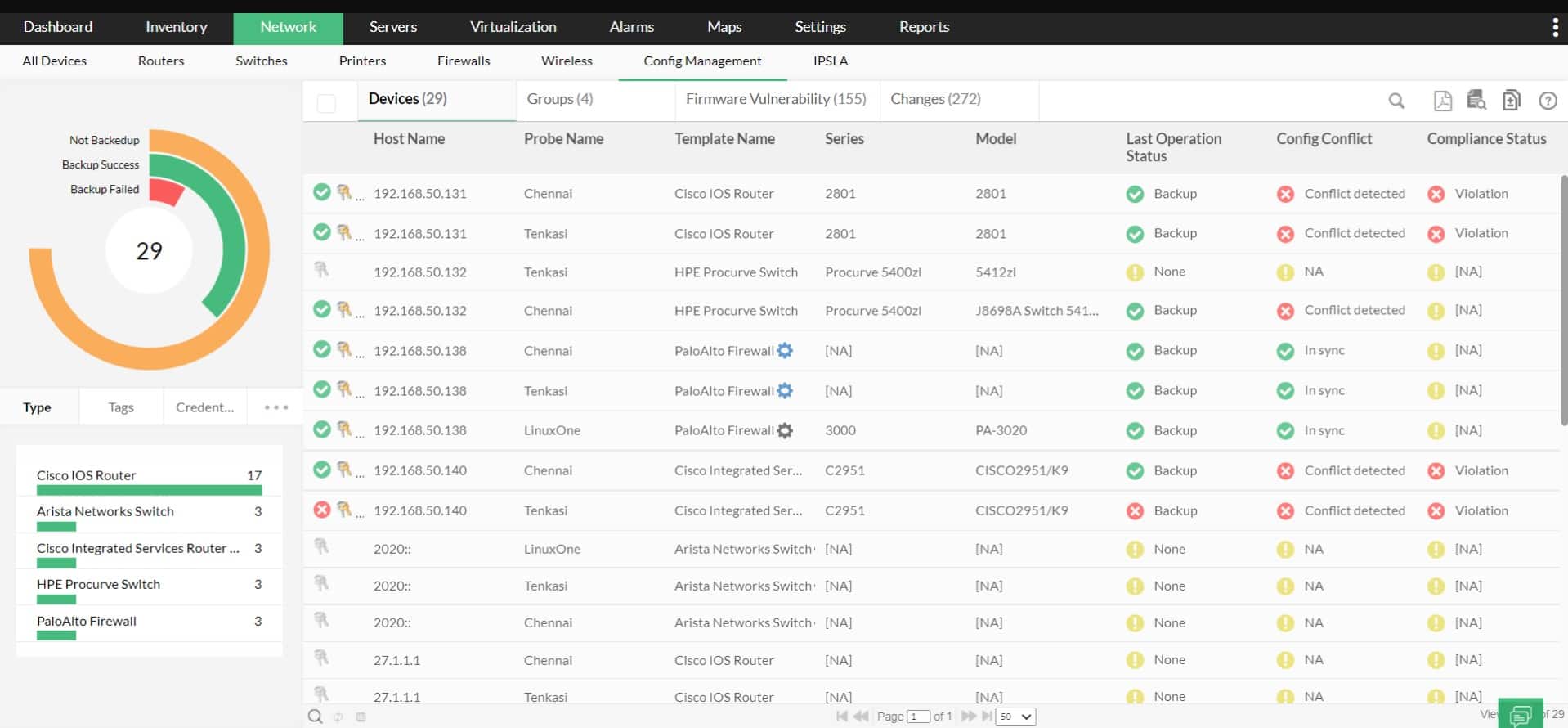Click the credential key icon left of 192.168.50.131 Tenkasi
The image size is (1568, 728).
coord(344,232)
